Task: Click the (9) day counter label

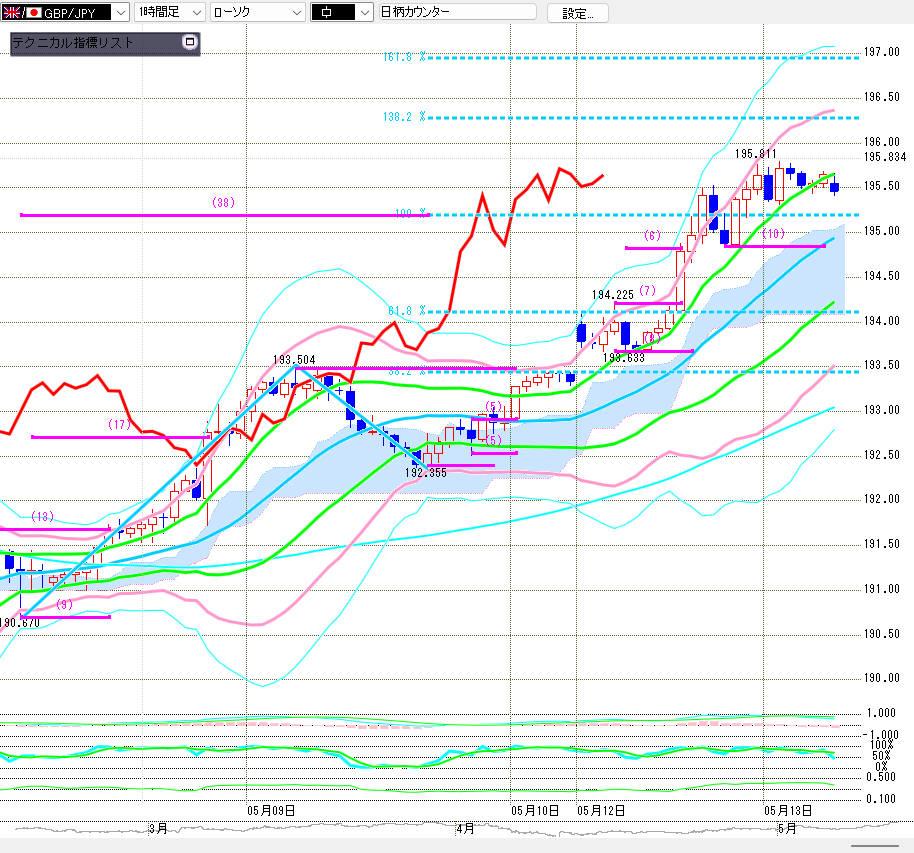Action: point(65,605)
